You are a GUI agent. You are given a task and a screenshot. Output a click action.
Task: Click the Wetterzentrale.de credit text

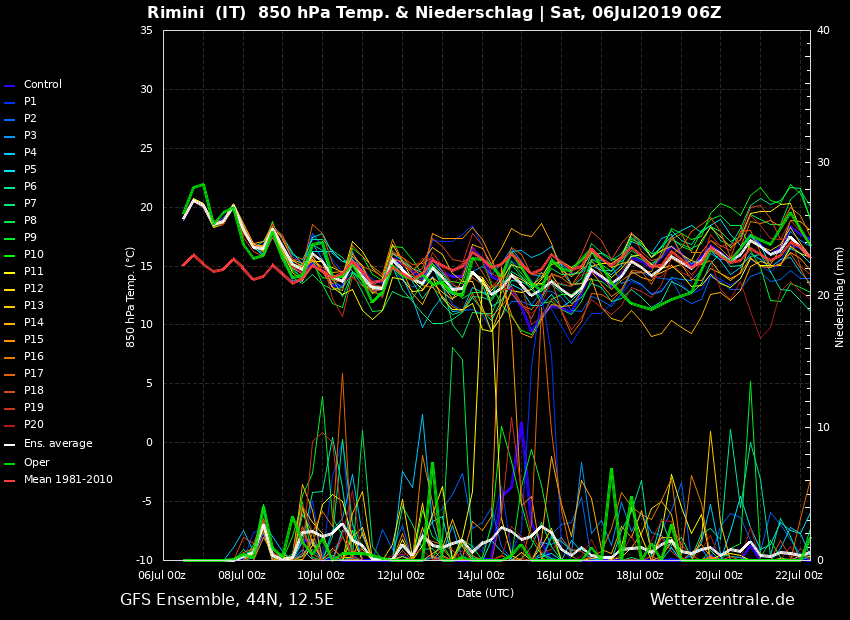[722, 600]
